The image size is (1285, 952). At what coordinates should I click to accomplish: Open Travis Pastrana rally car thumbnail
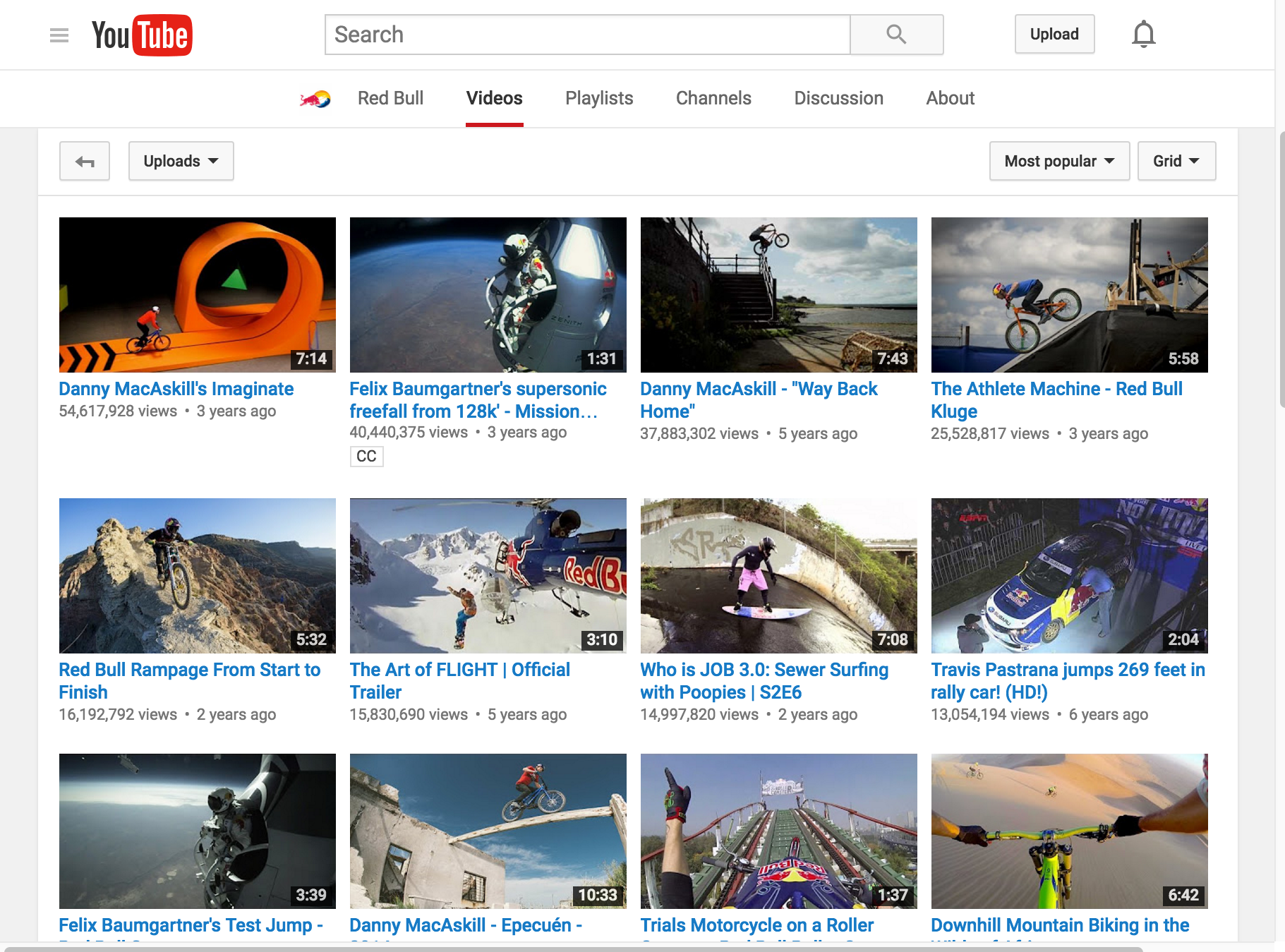(1070, 576)
